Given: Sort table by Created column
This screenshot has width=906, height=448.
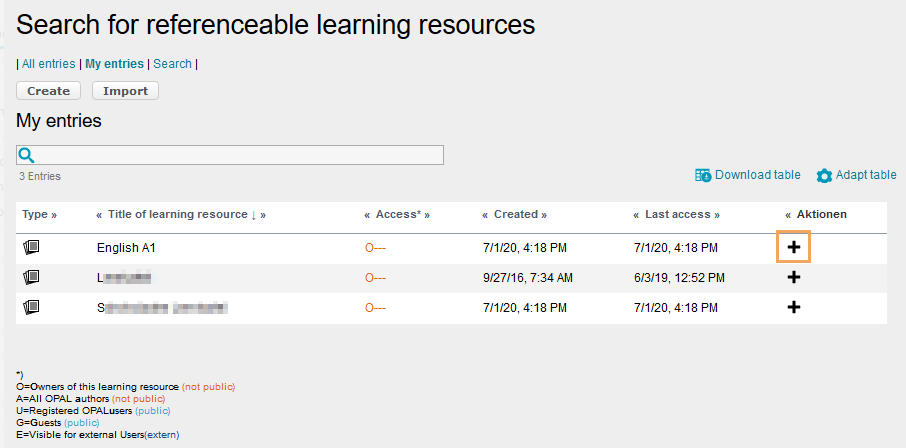Looking at the screenshot, I should coord(515,214).
